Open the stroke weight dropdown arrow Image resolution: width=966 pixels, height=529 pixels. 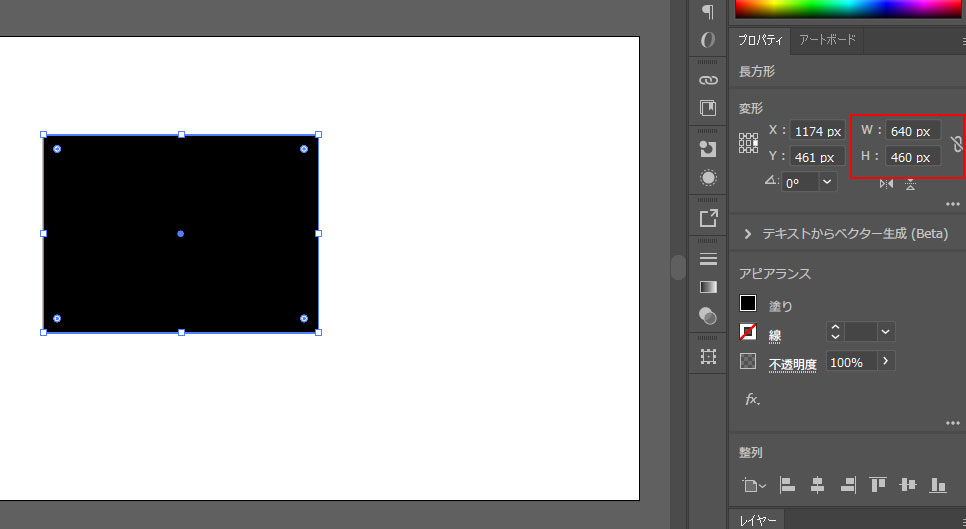[885, 332]
